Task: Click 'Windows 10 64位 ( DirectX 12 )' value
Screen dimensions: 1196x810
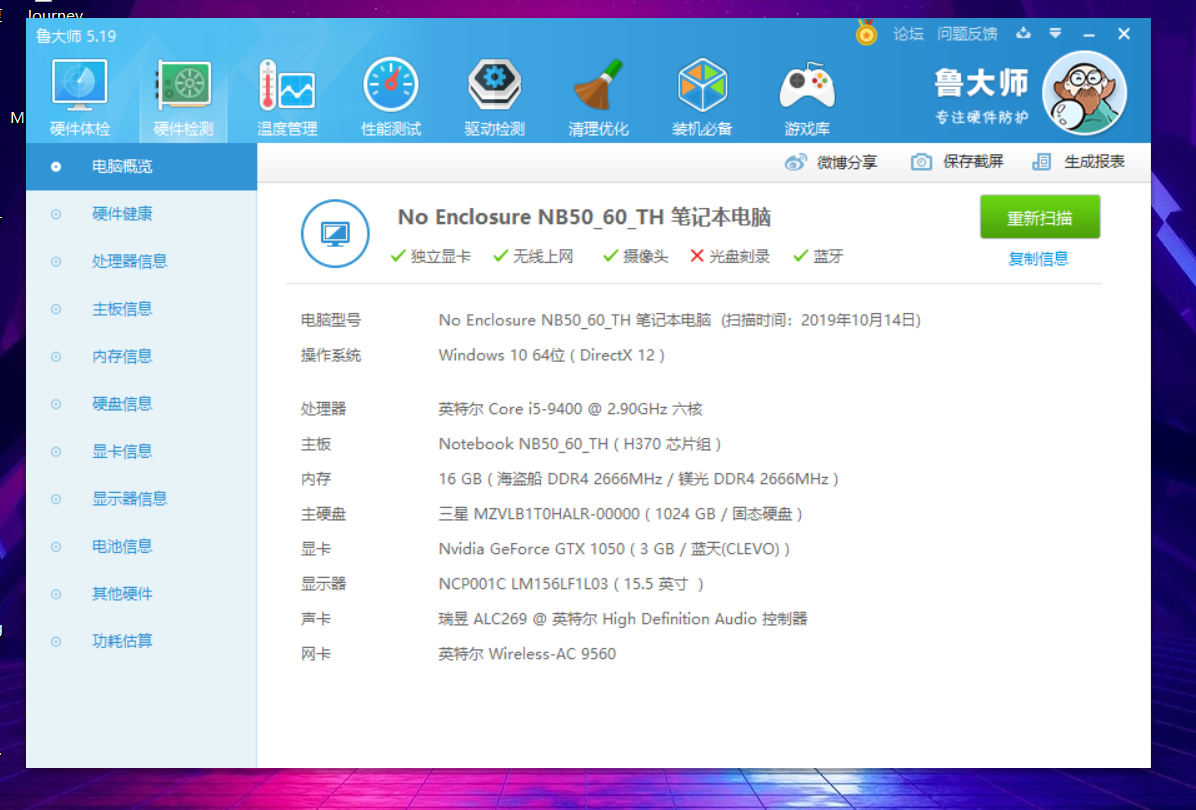Action: pyautogui.click(x=551, y=355)
